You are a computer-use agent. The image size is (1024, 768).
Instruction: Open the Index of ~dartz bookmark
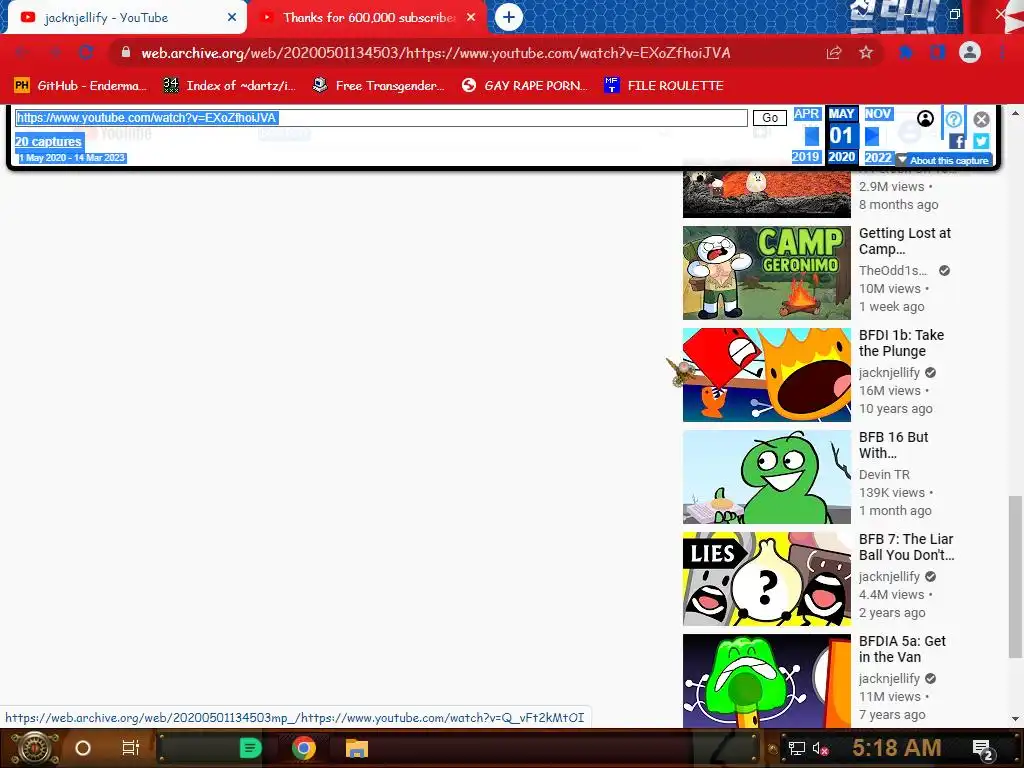(x=230, y=86)
